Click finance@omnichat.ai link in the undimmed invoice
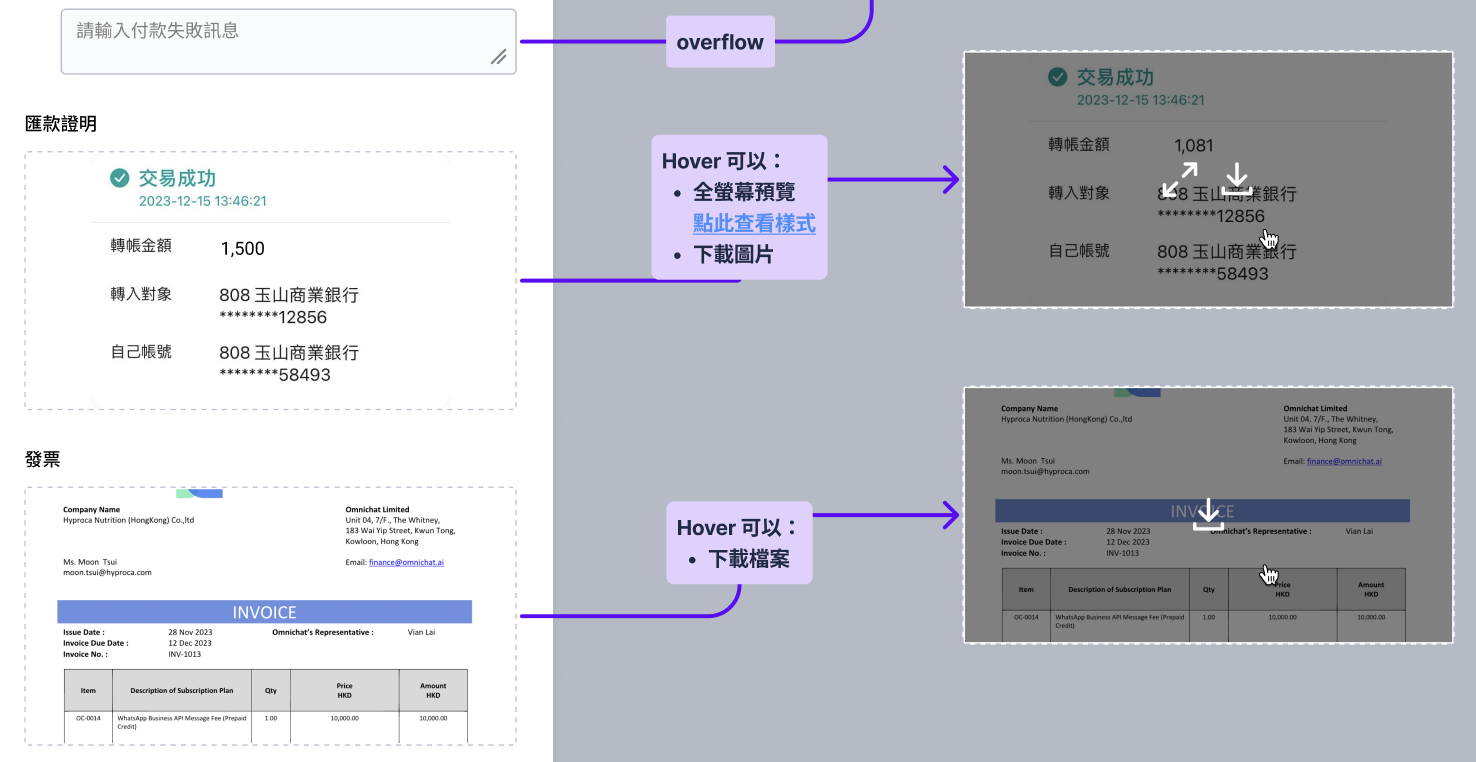This screenshot has width=1476, height=762. [406, 562]
